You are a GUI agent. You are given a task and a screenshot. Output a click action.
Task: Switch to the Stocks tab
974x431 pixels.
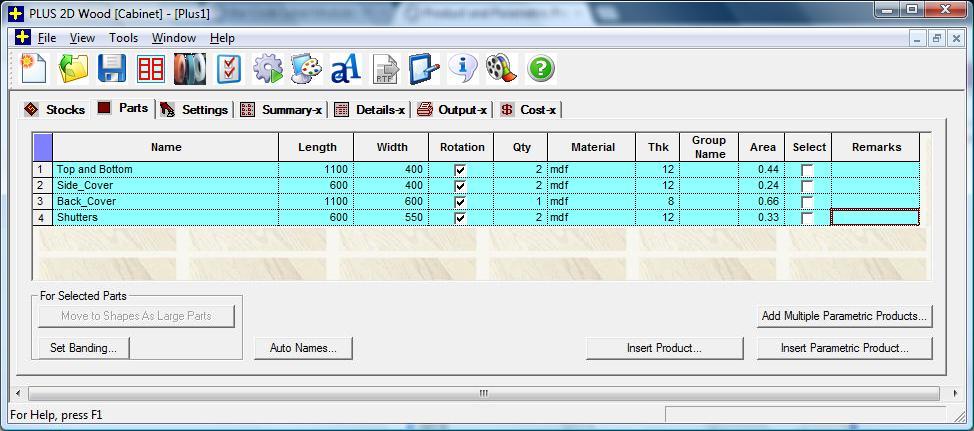[x=56, y=109]
